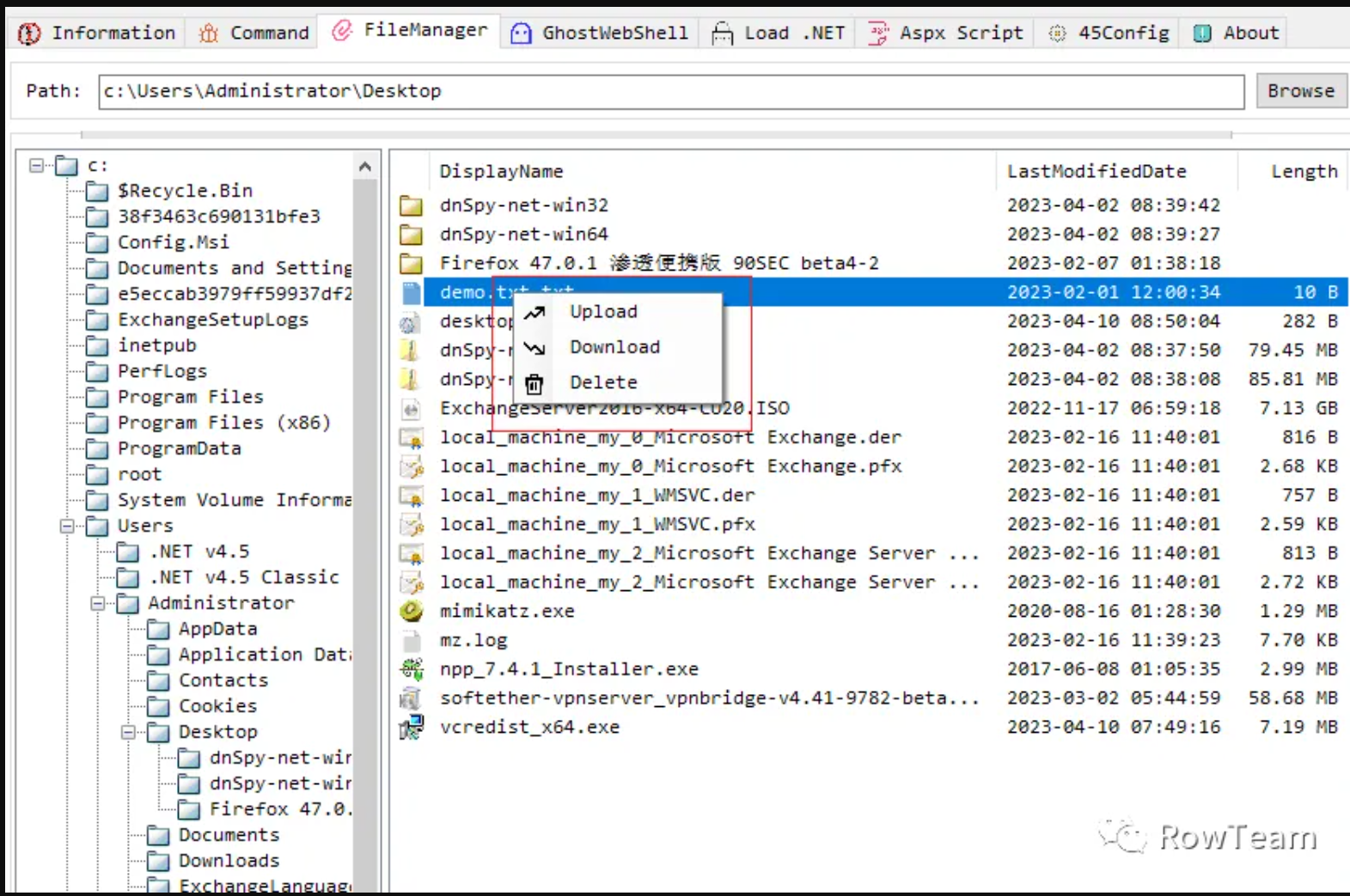Select the mz.log file name row
This screenshot has width=1350, height=896.
click(473, 640)
